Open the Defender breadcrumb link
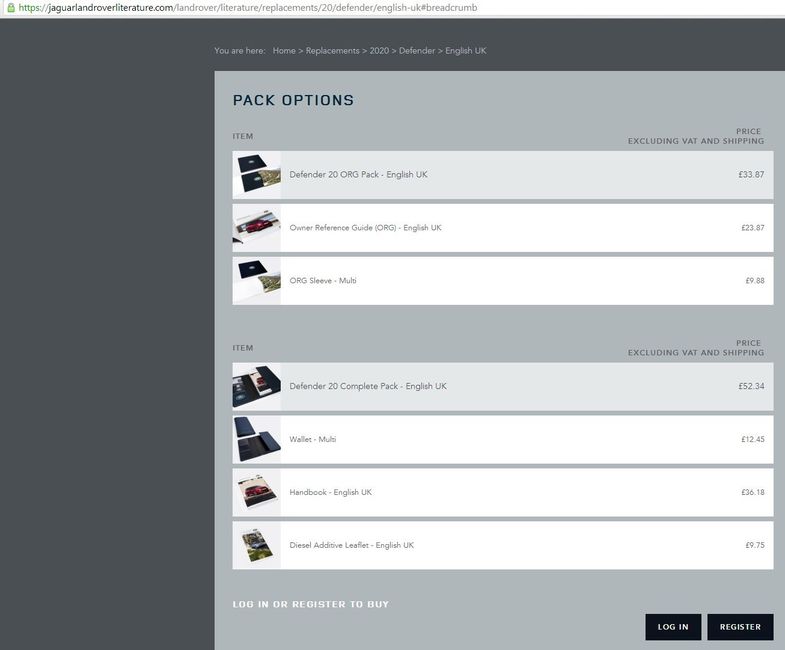This screenshot has width=785, height=650. (417, 51)
